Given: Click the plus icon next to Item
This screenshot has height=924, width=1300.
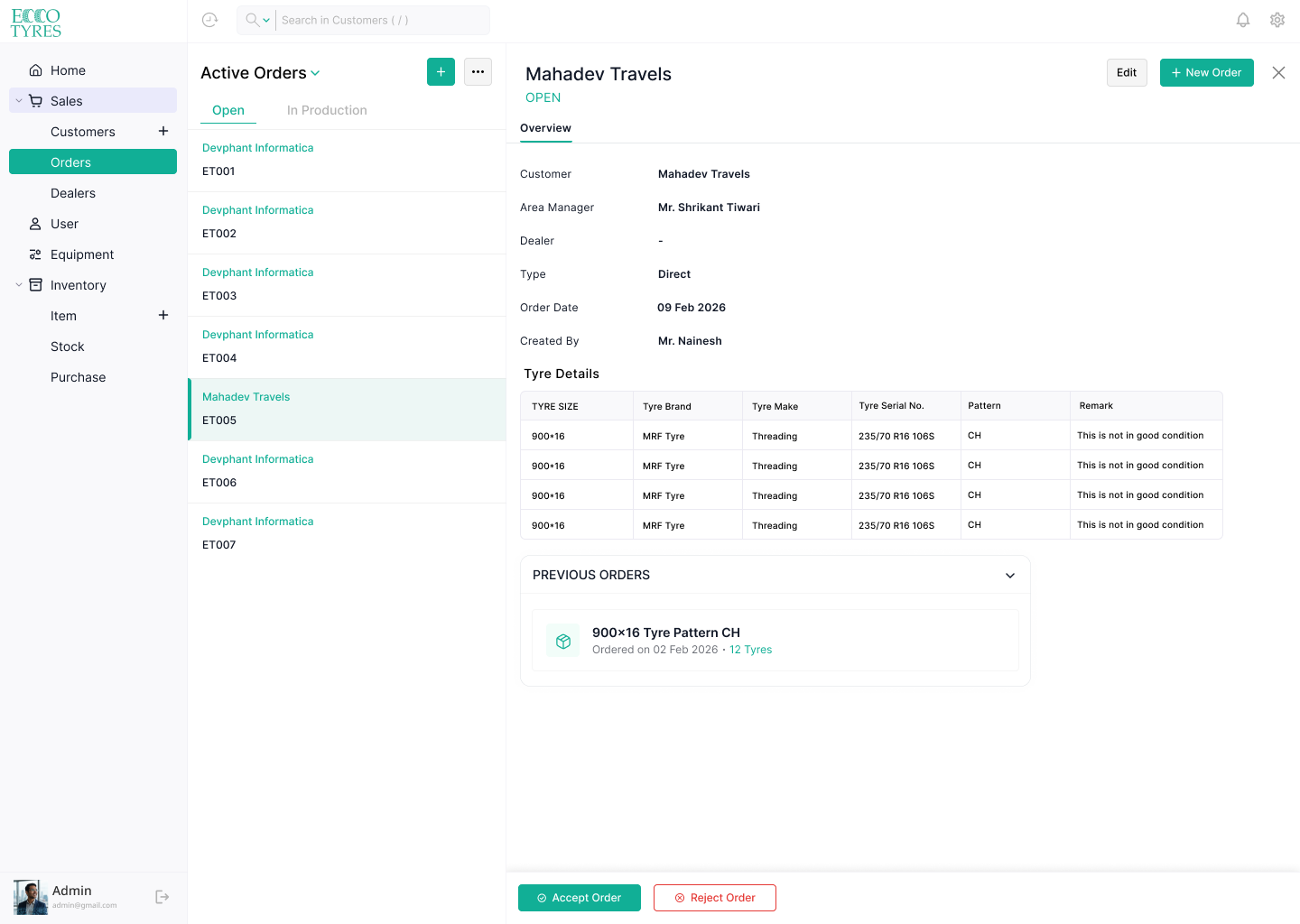Looking at the screenshot, I should coord(163,315).
